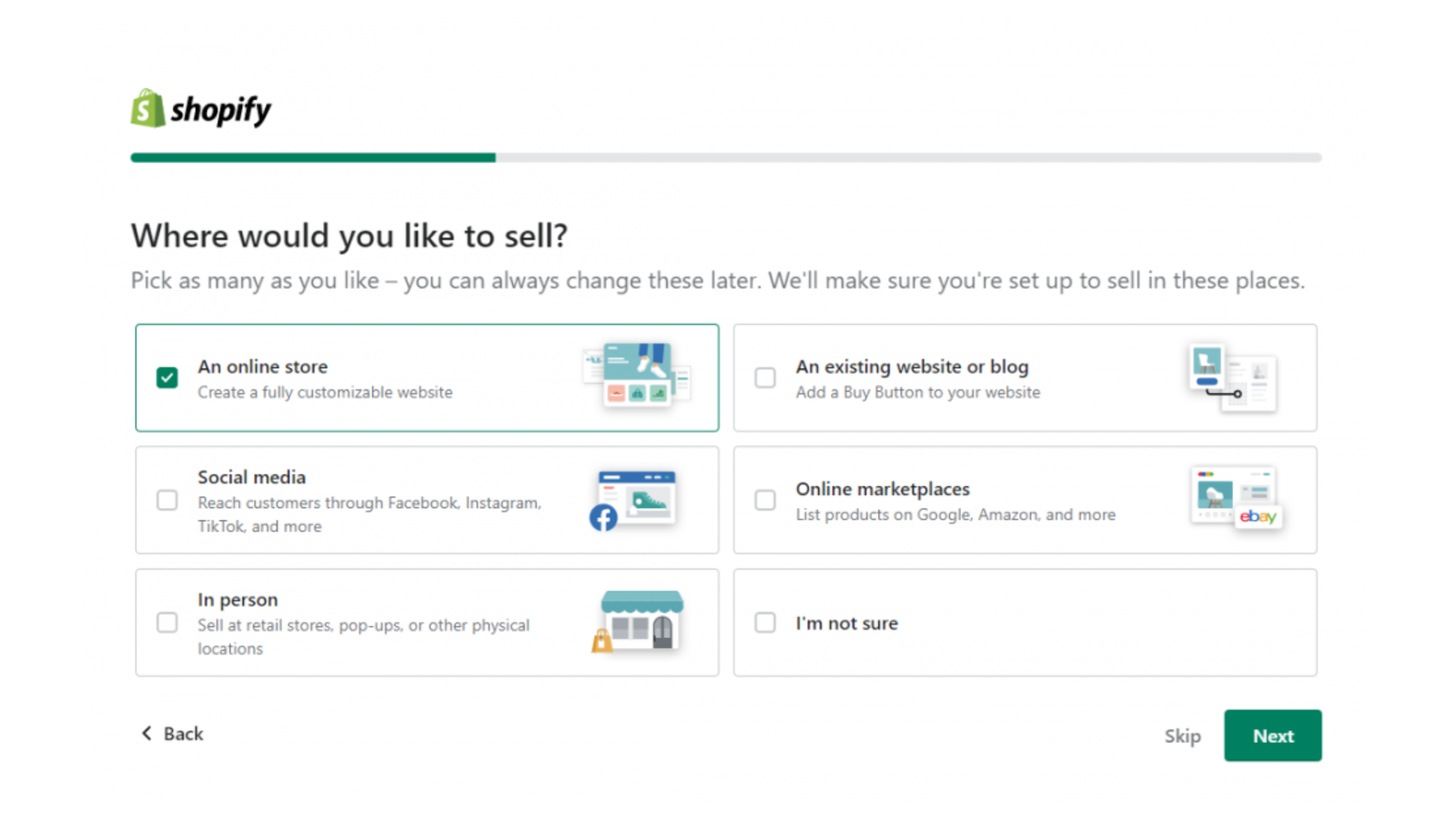The image size is (1456, 819).
Task: Click the green onboarding progress bar
Action: click(313, 157)
